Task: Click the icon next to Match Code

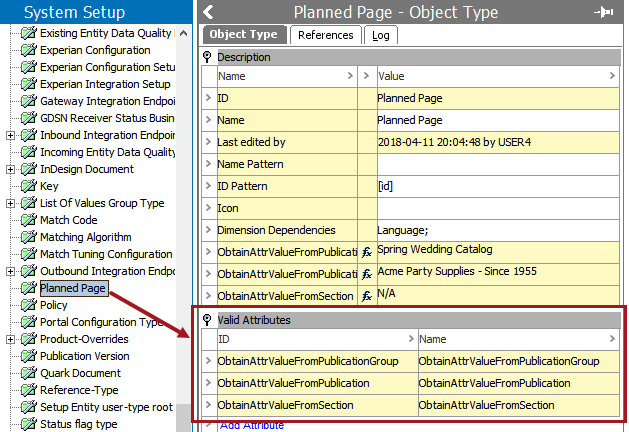Action: pos(29,220)
